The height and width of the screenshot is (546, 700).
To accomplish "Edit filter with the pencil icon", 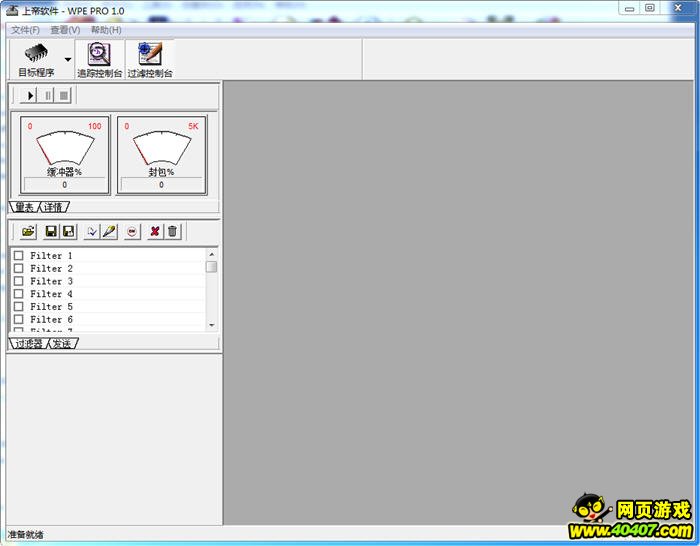I will pyautogui.click(x=109, y=231).
